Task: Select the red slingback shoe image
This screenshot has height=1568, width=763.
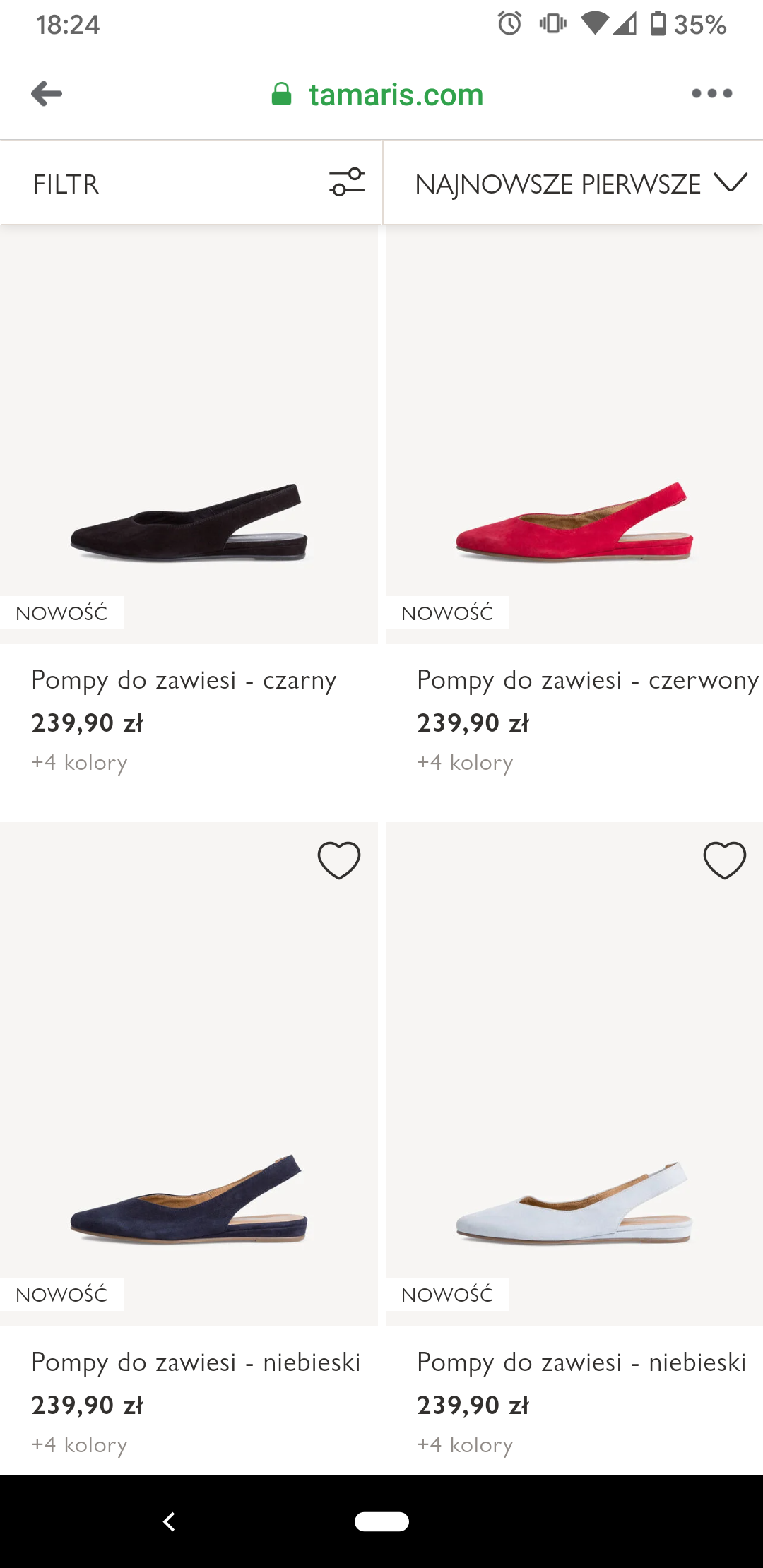Action: tap(574, 523)
